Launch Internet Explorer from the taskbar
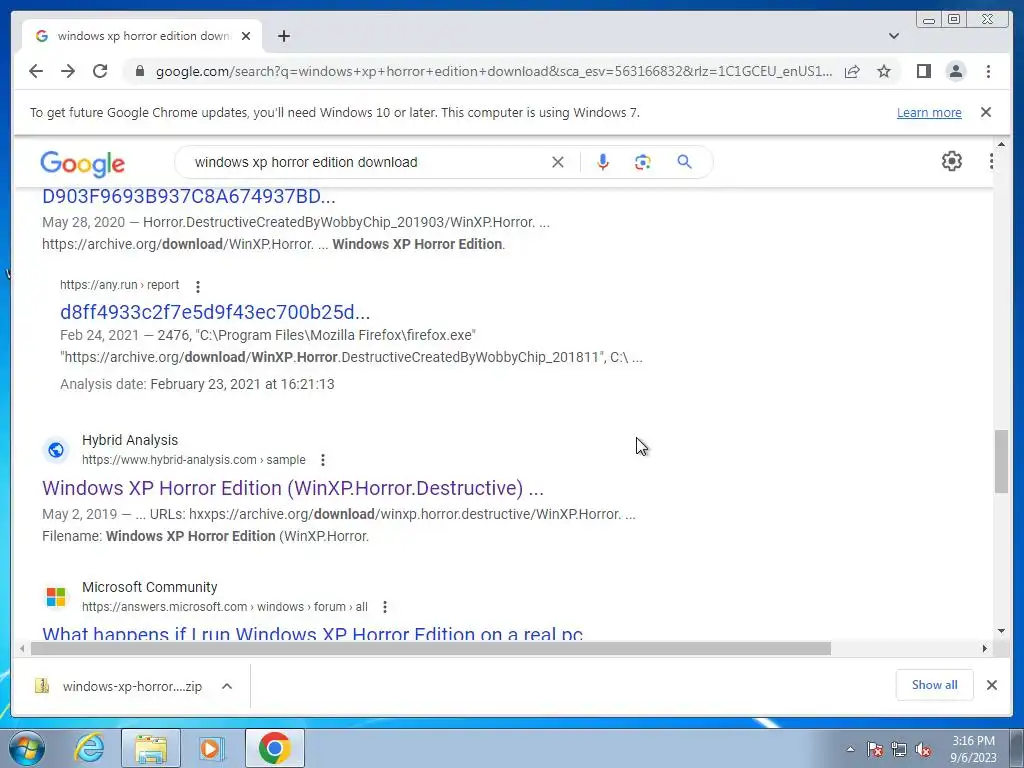Viewport: 1024px width, 768px height. [89, 748]
